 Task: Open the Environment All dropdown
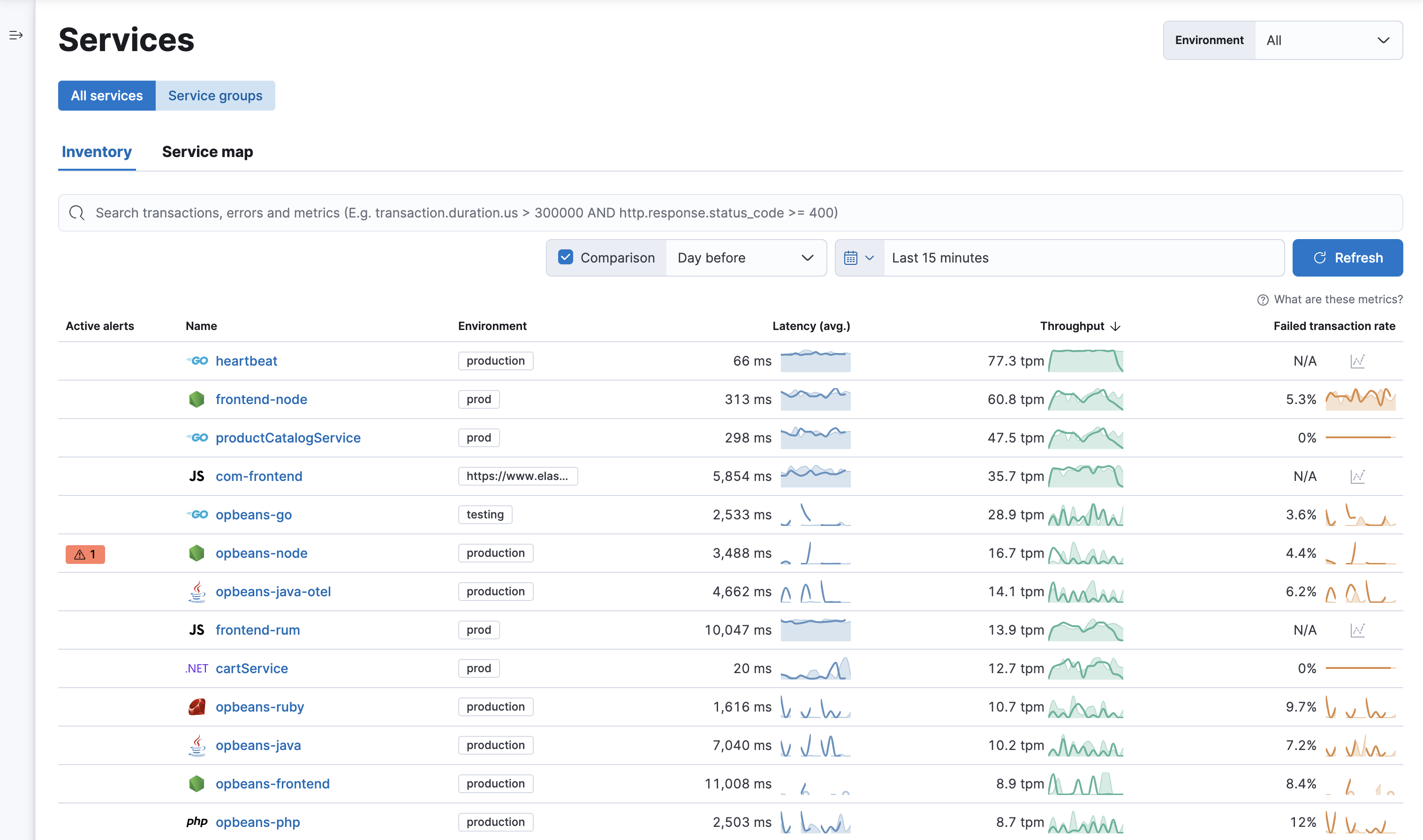click(1328, 40)
